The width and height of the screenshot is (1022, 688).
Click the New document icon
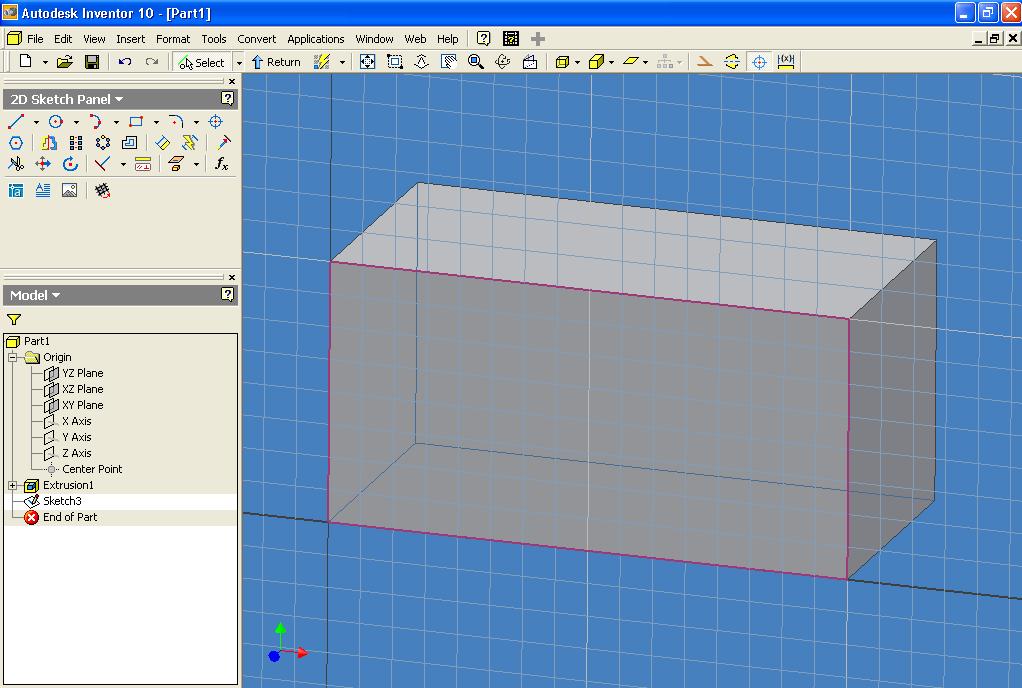point(25,61)
